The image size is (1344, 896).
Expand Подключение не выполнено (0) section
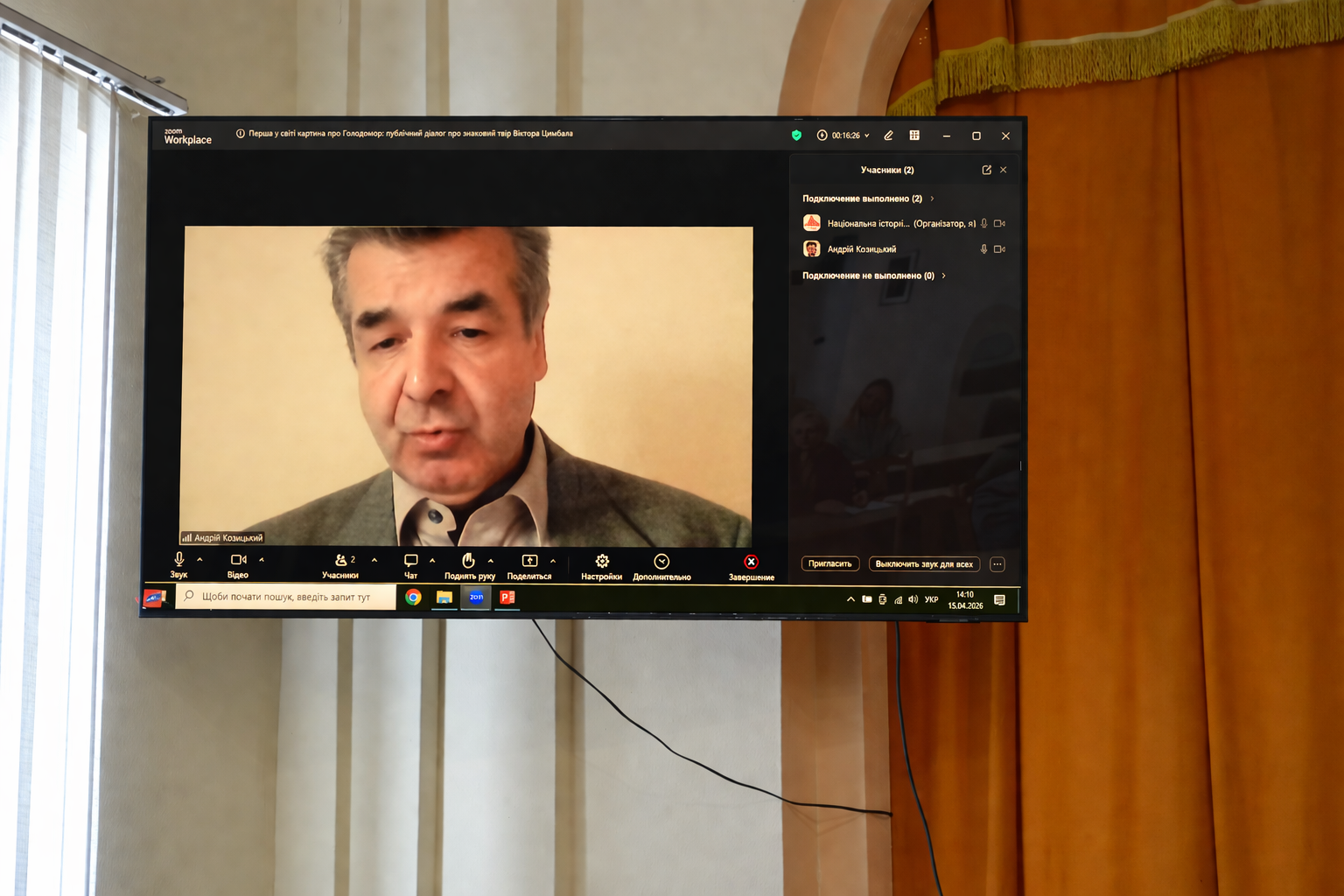(943, 276)
